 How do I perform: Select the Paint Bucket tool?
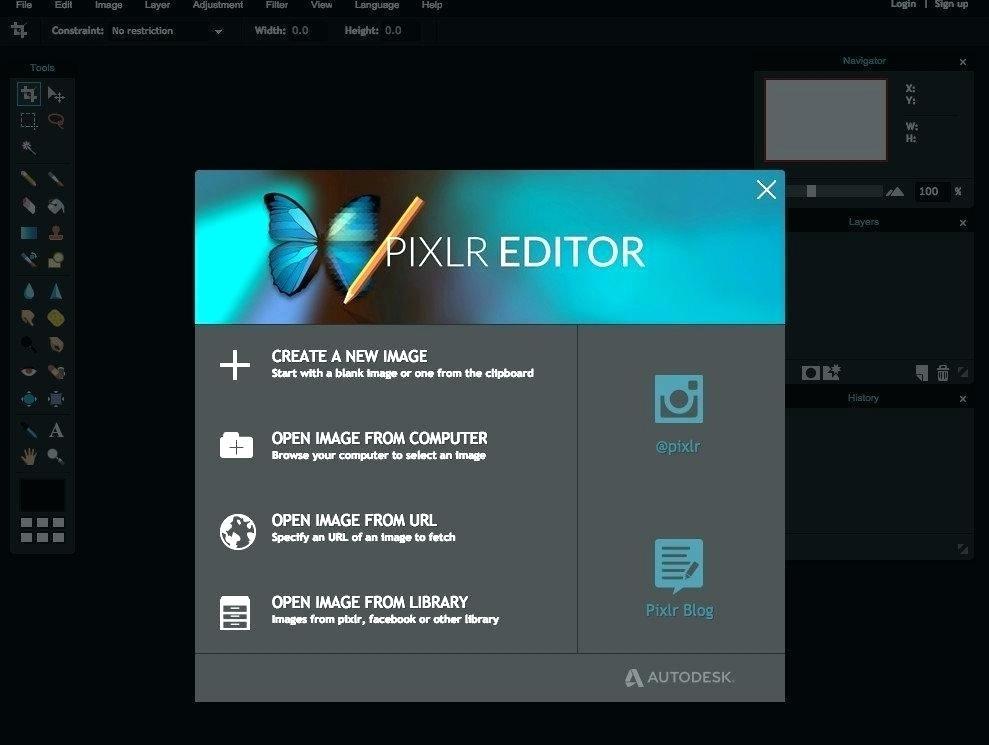point(56,206)
